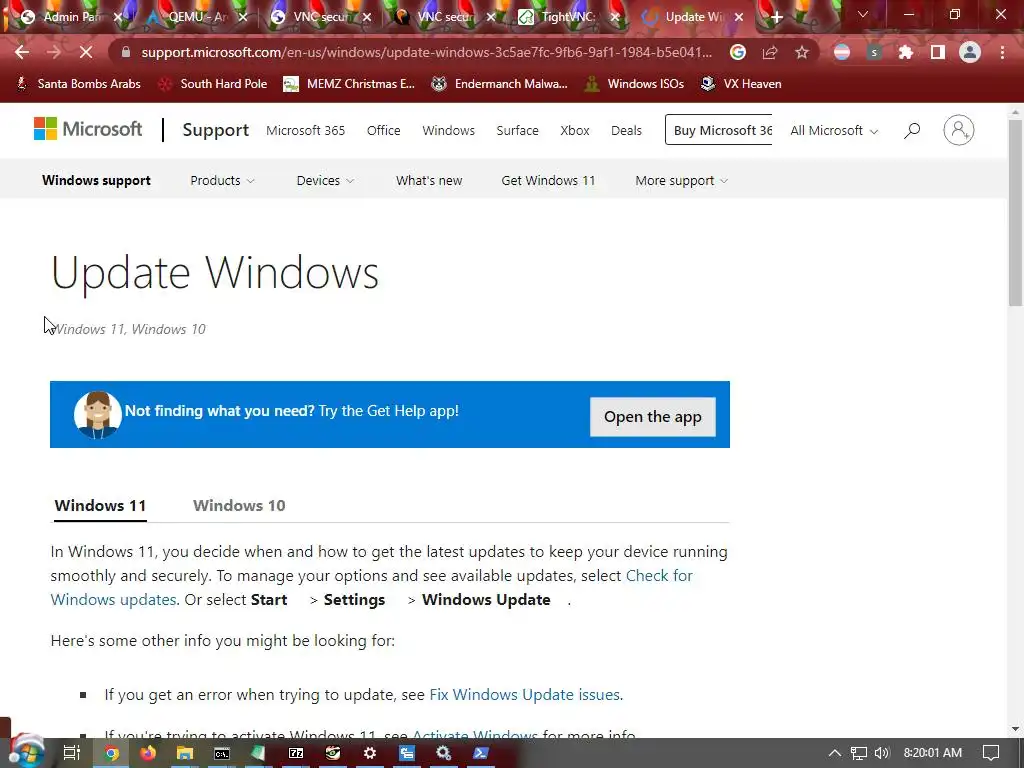Open the Google icon in address bar

(738, 52)
